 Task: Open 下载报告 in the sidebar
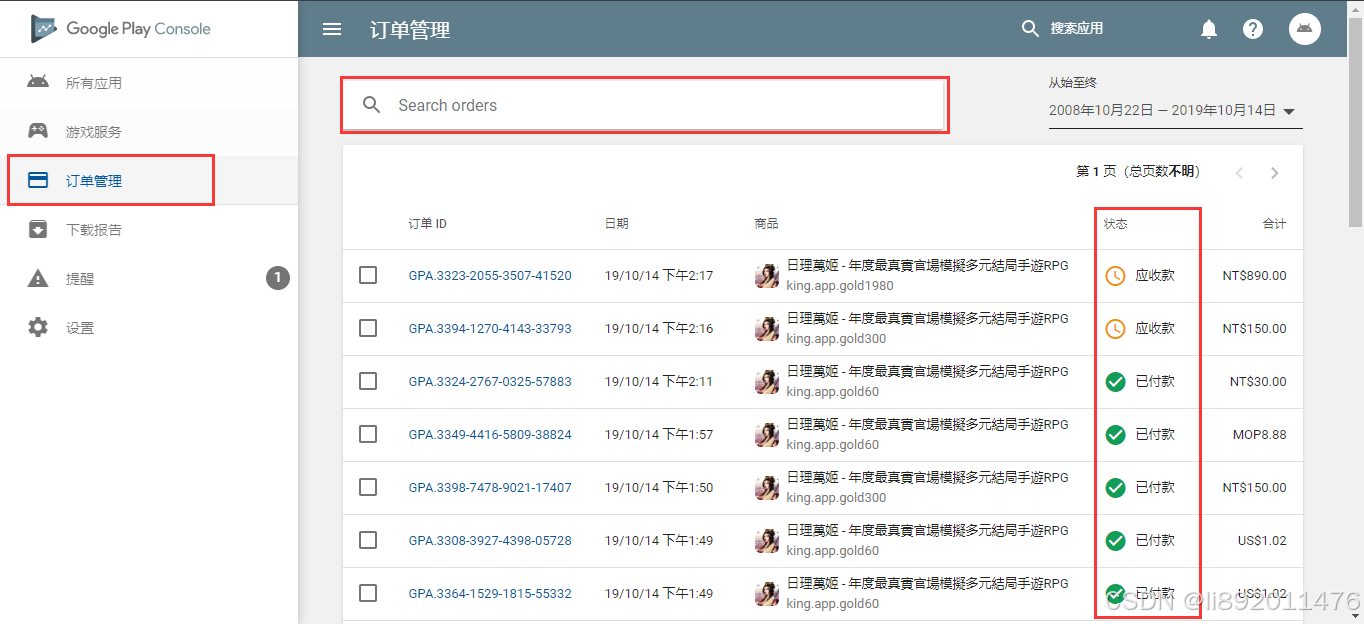(149, 229)
